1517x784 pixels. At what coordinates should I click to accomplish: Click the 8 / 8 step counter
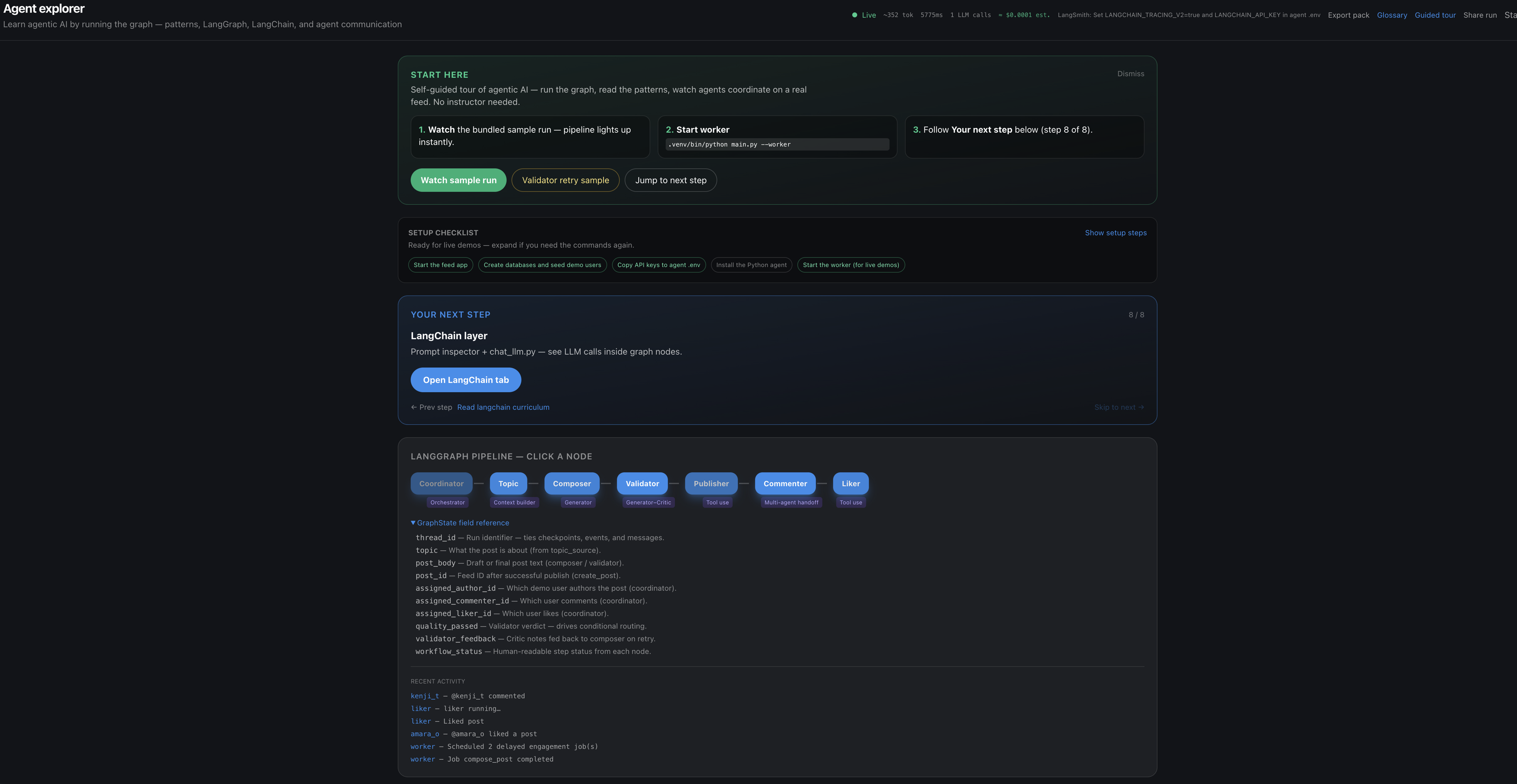(x=1136, y=315)
